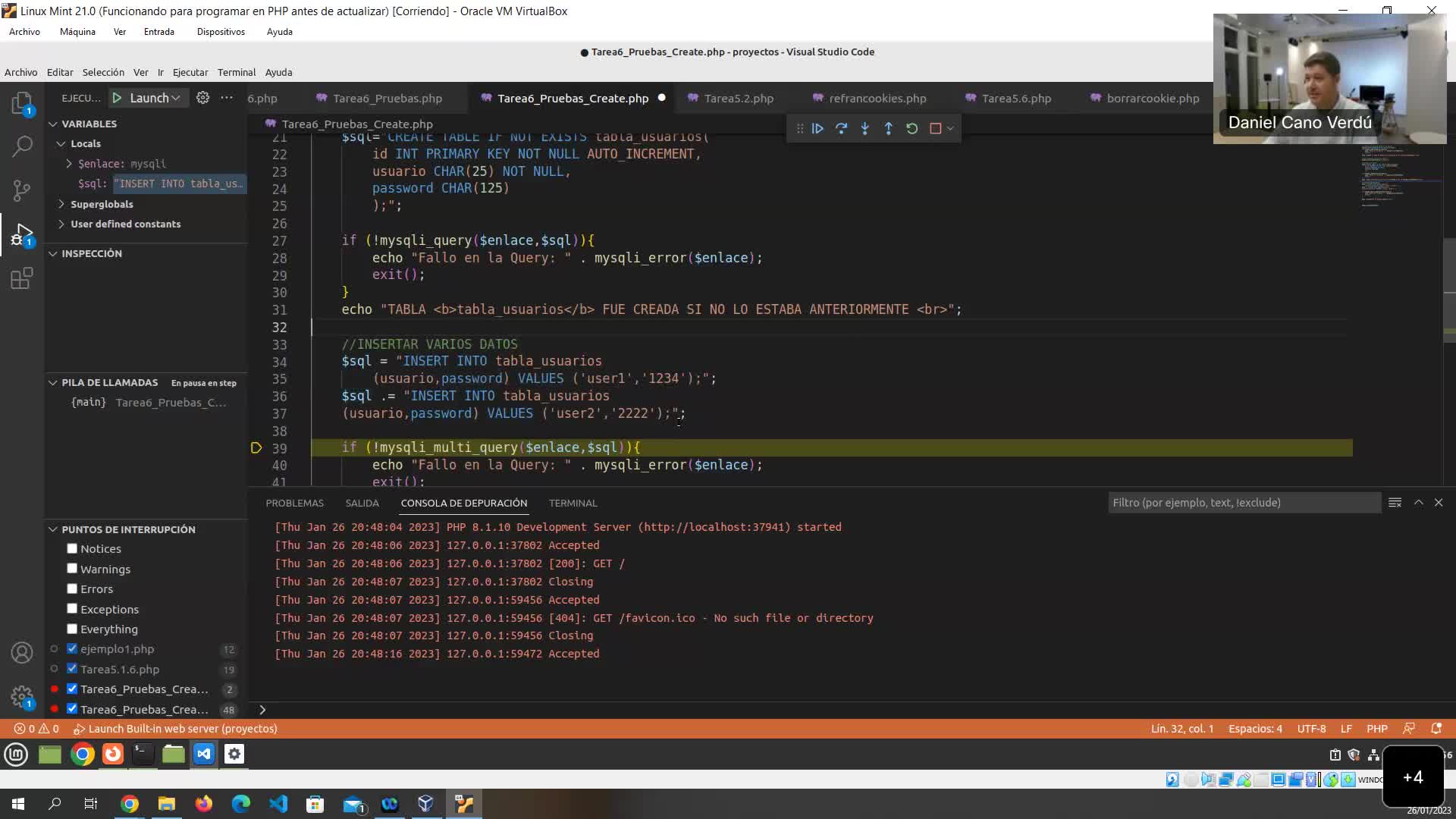The width and height of the screenshot is (1456, 819).
Task: Open the Tarea5.2.php editor tab
Action: tap(738, 99)
